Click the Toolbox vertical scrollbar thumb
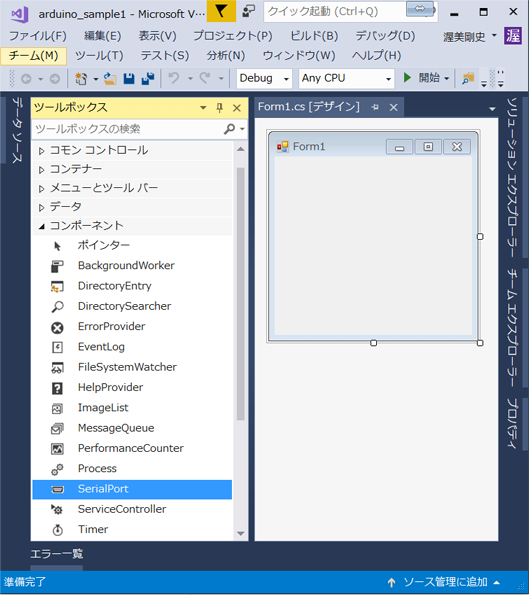This screenshot has height=595, width=529. click(241, 294)
